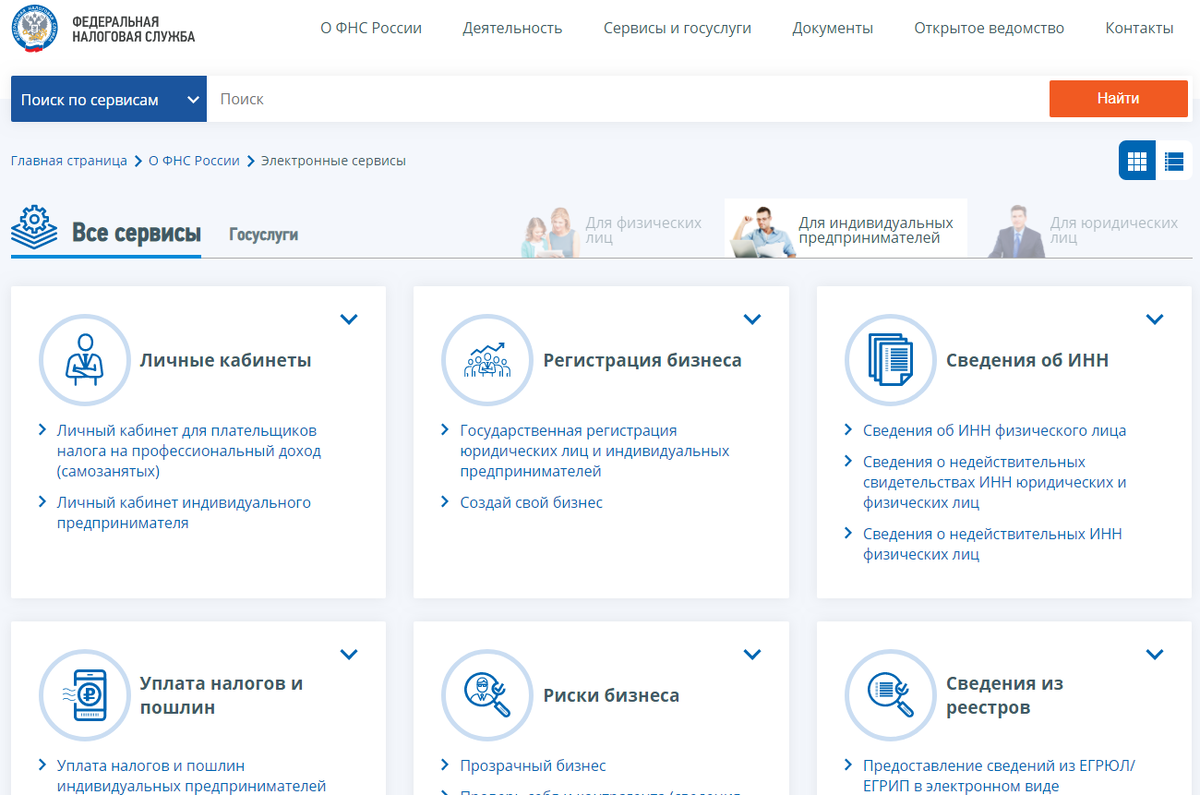Viewport: 1200px width, 795px height.
Task: Open the Сервисы и госуслуги menu
Action: [x=677, y=28]
